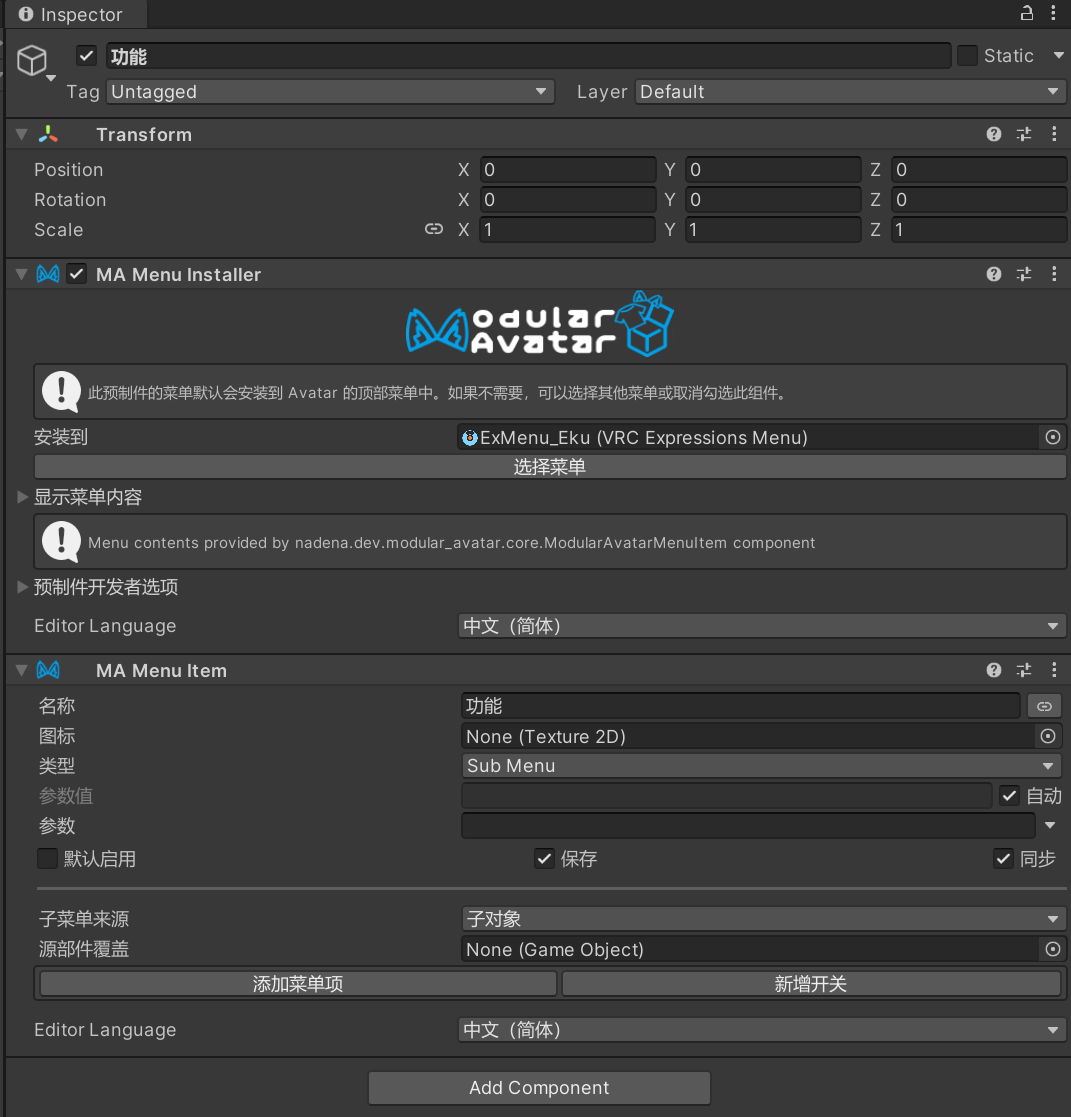Open the Transform help icon
1071x1117 pixels.
pyautogui.click(x=993, y=134)
